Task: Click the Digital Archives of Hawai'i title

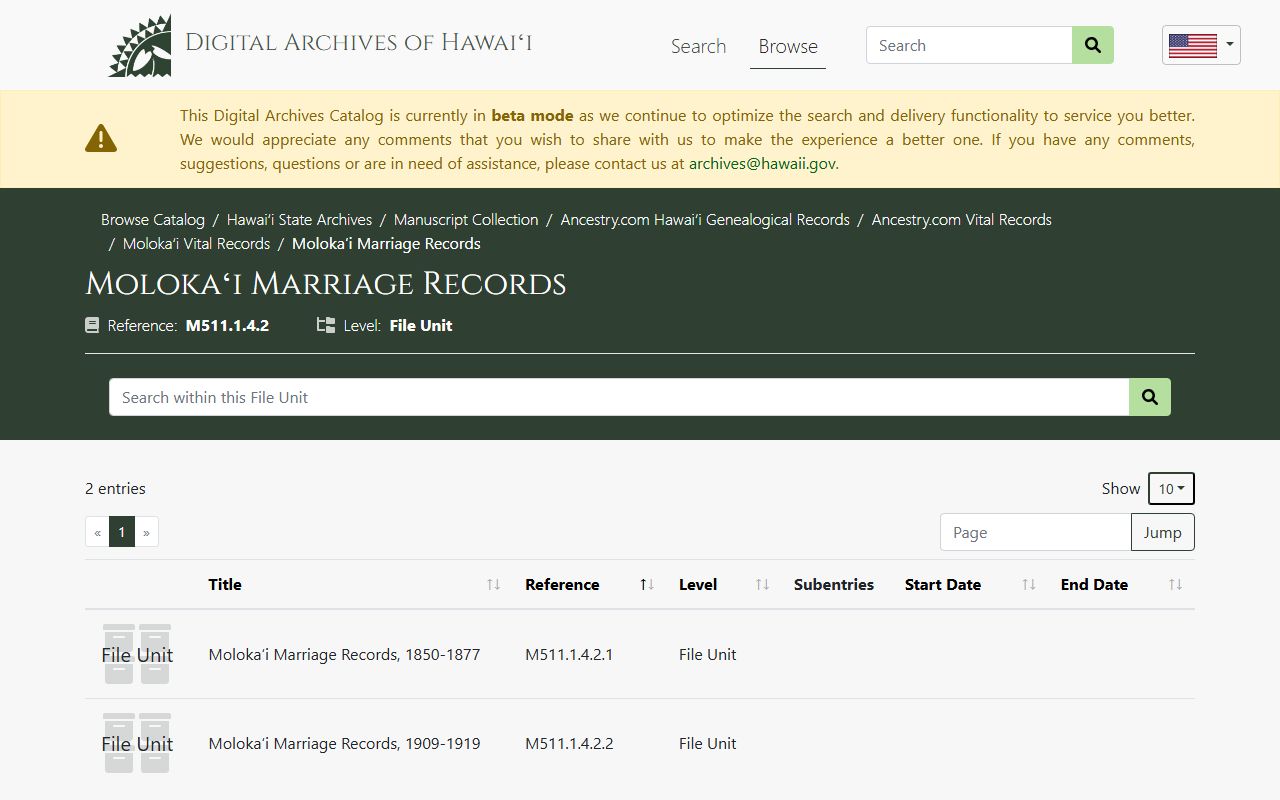Action: (x=358, y=42)
